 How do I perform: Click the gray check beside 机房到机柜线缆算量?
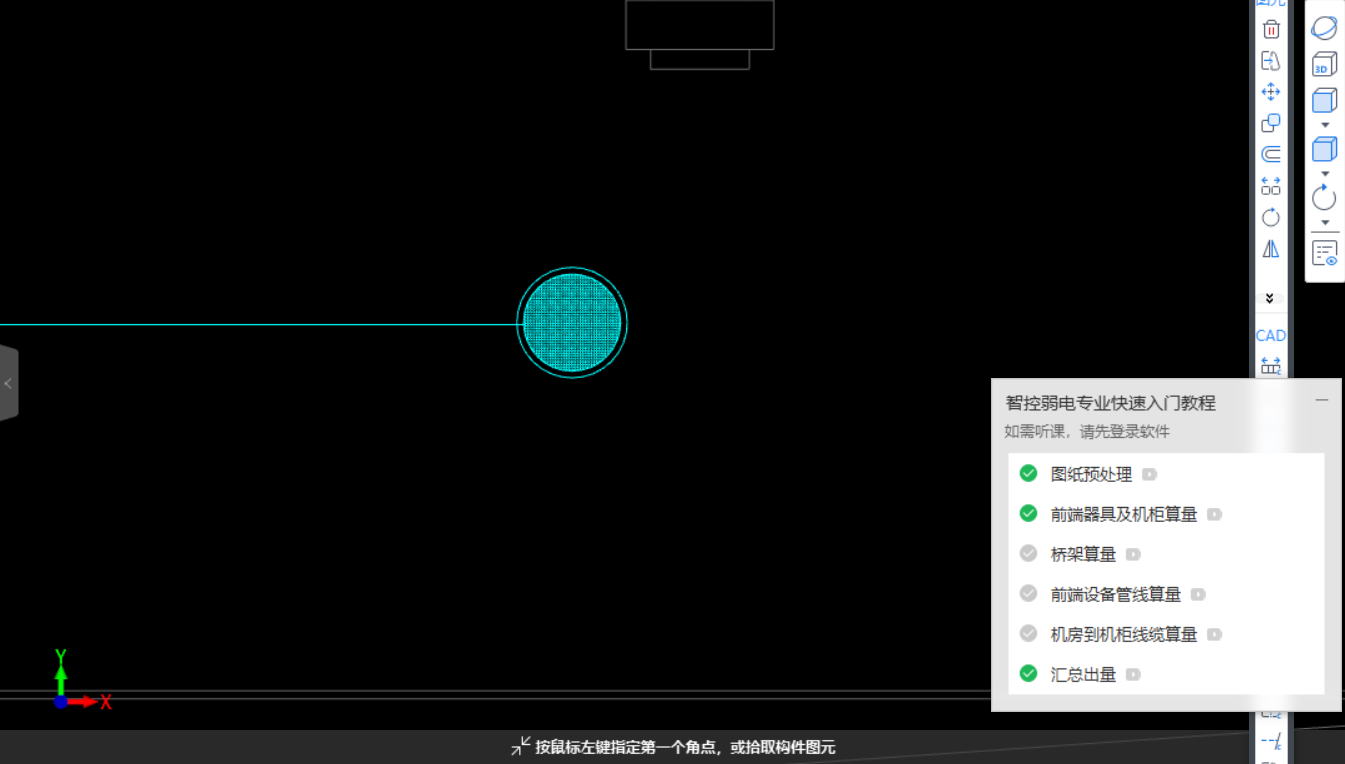coord(1028,633)
